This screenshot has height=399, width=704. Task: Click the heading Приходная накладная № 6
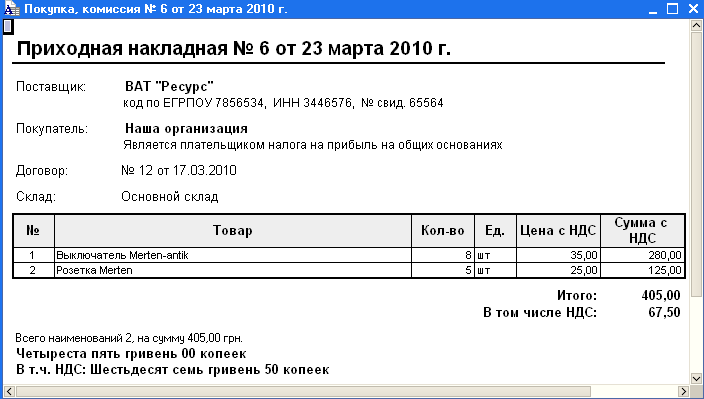coord(233,48)
